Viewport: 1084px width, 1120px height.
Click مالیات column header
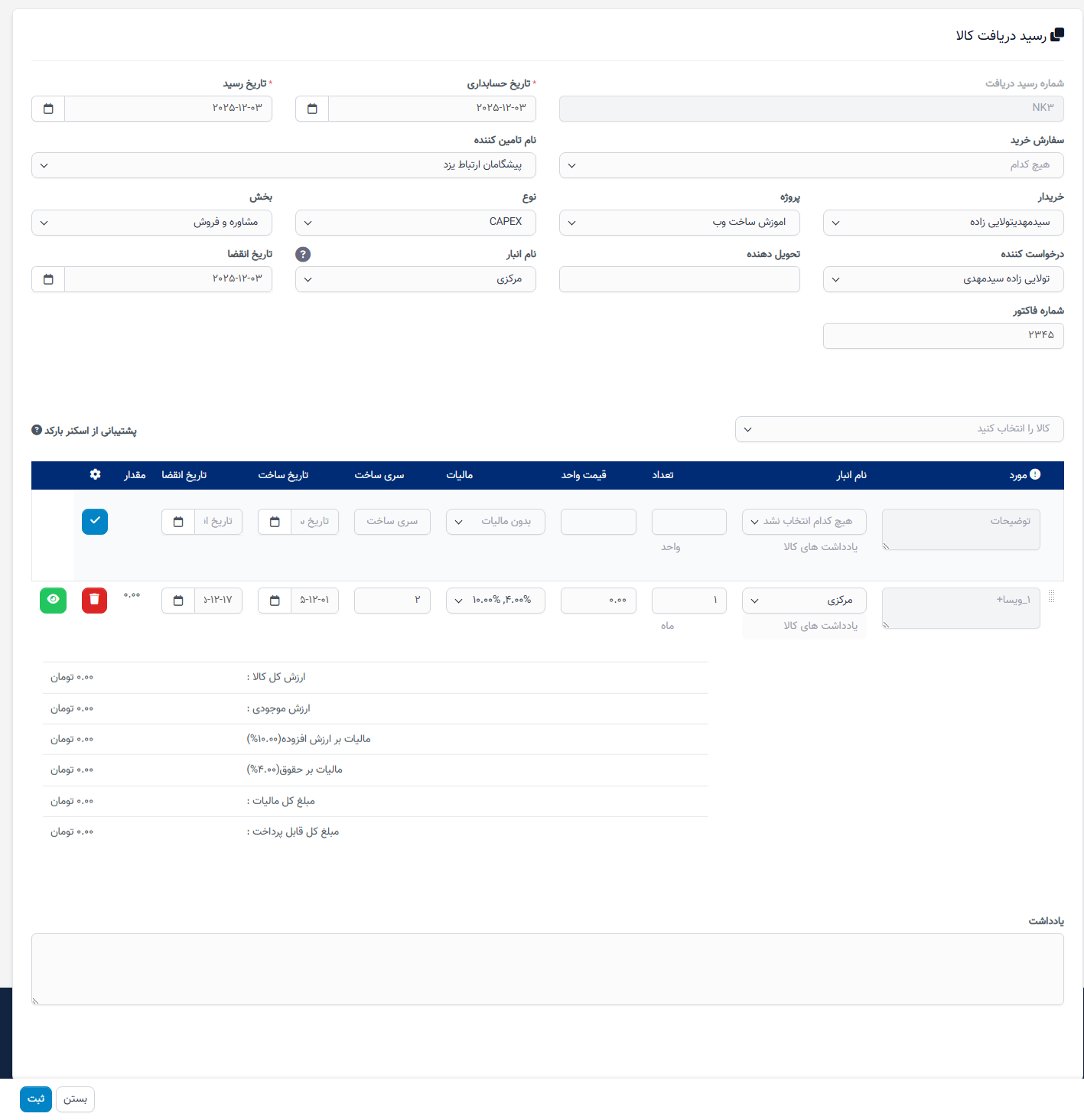point(460,475)
